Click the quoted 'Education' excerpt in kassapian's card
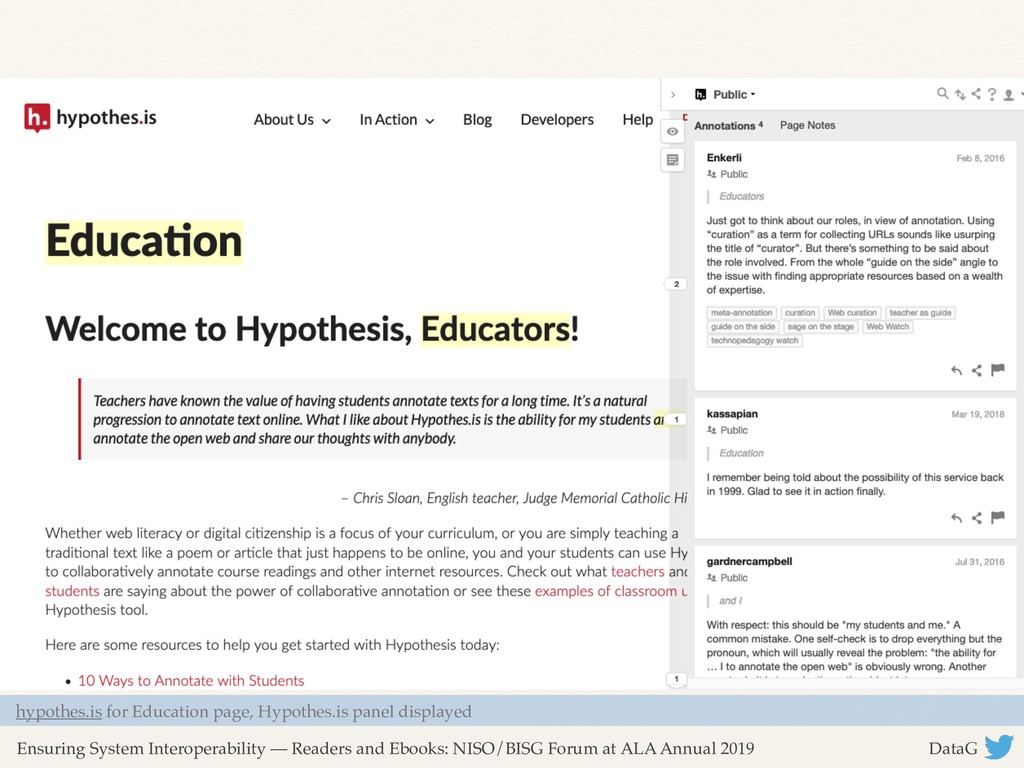 coord(741,453)
